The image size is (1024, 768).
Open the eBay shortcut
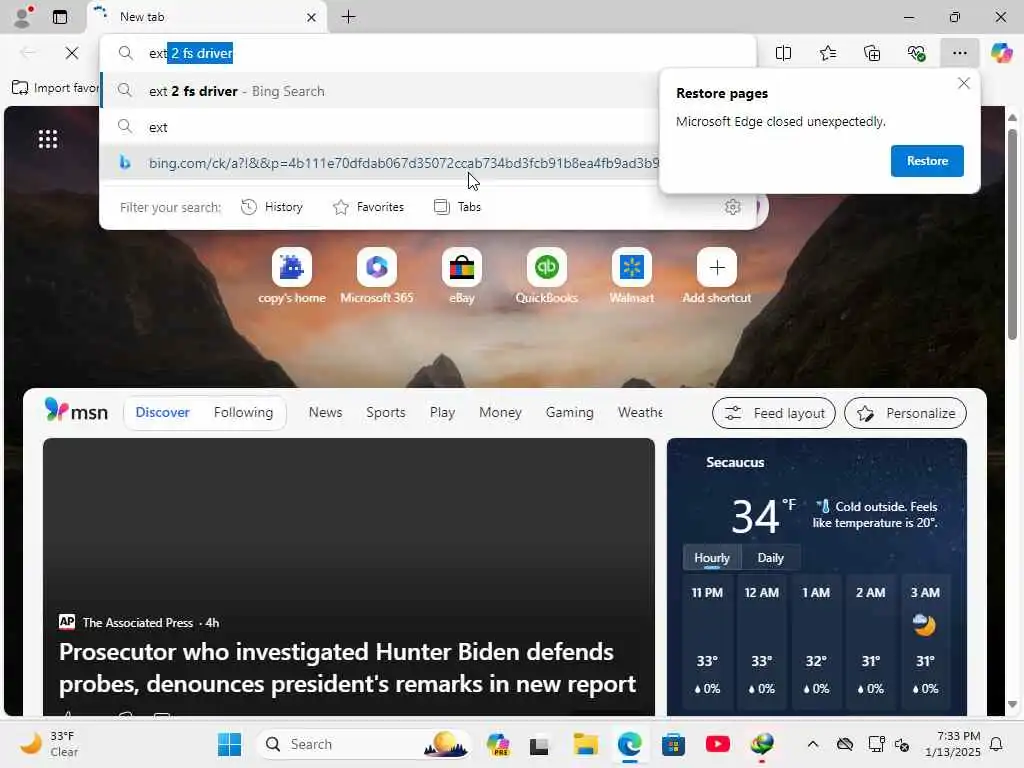pyautogui.click(x=462, y=276)
